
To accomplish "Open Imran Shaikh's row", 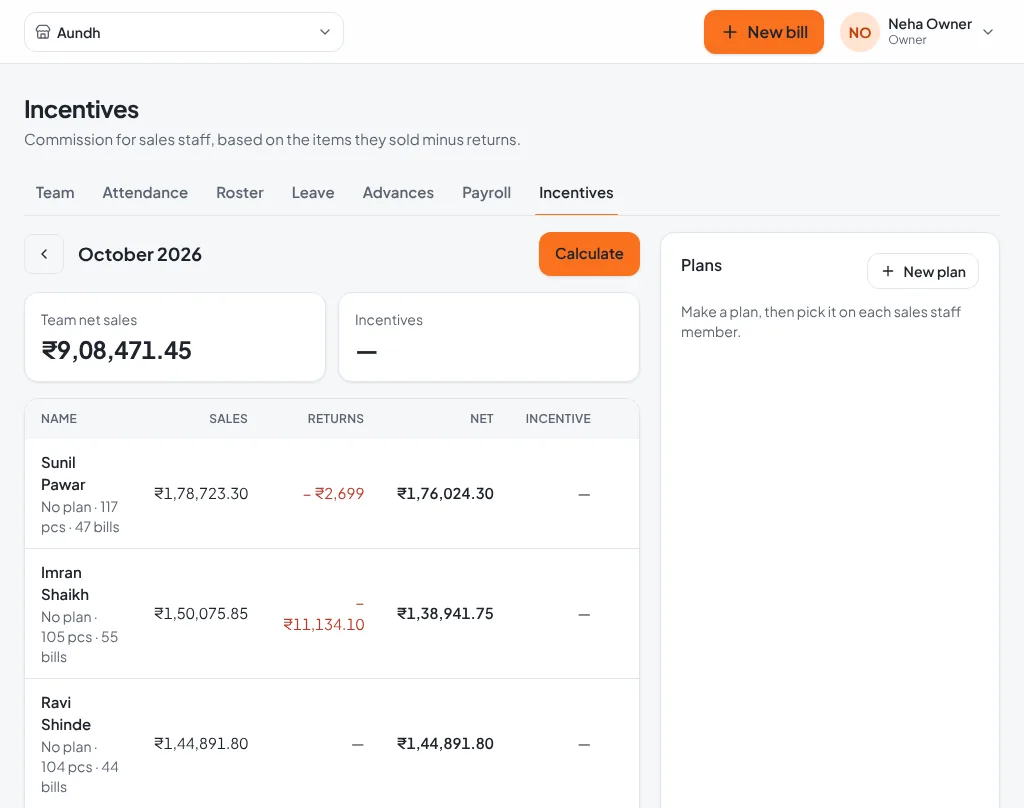I will point(332,614).
